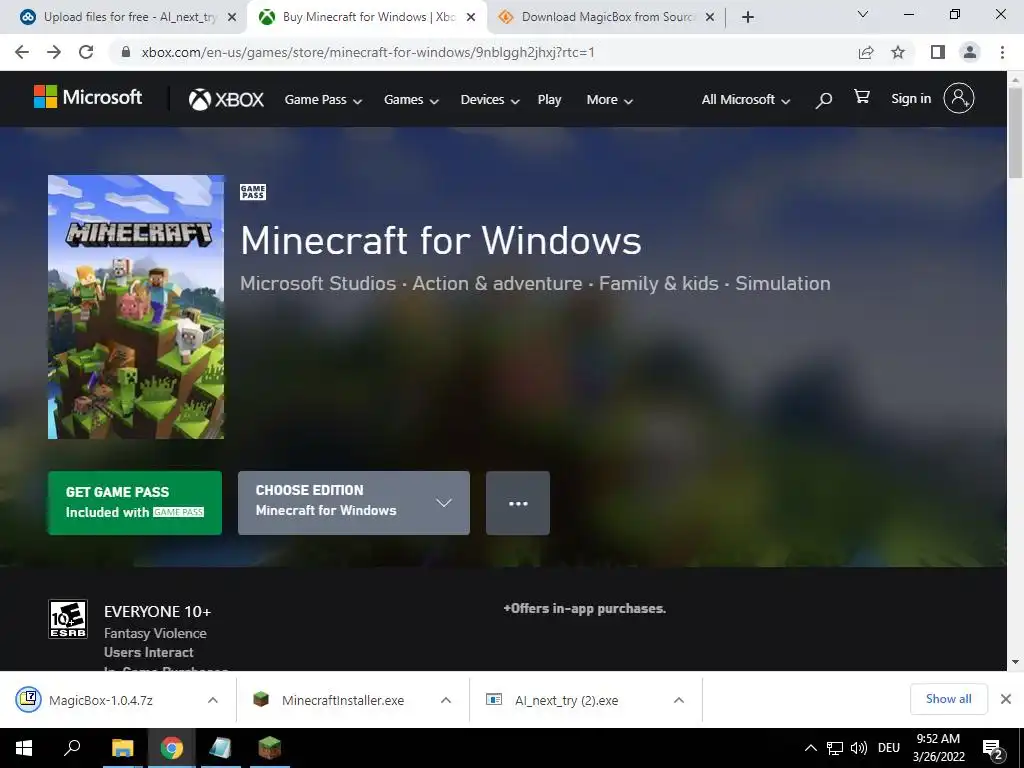The width and height of the screenshot is (1024, 768).
Task: Open the tab search chevron
Action: [863, 14]
